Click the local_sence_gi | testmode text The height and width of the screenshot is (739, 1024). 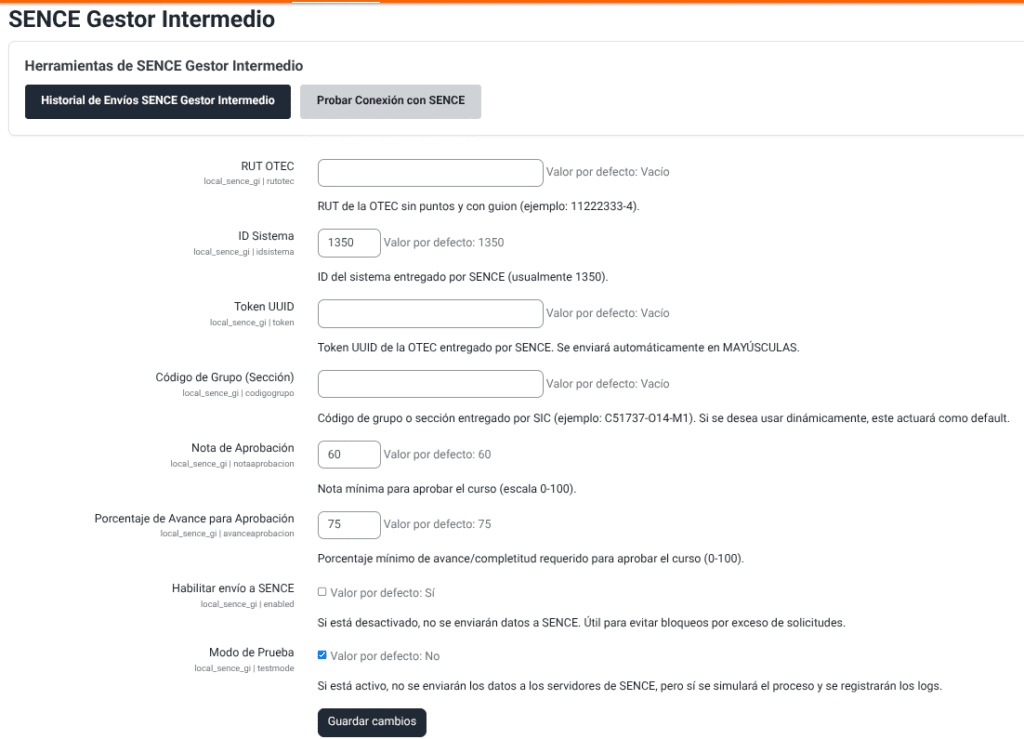244,668
